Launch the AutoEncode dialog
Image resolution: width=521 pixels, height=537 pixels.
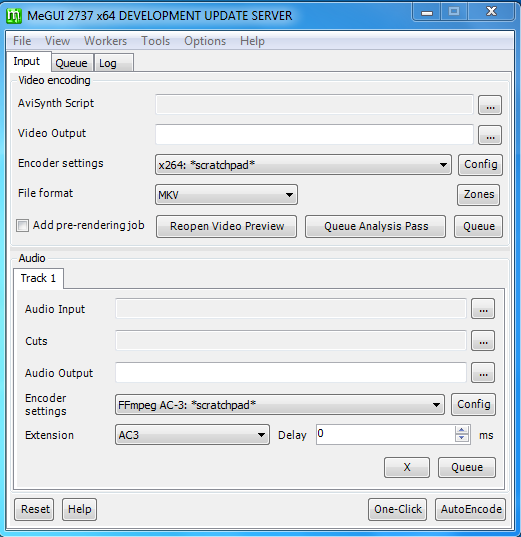coord(471,509)
